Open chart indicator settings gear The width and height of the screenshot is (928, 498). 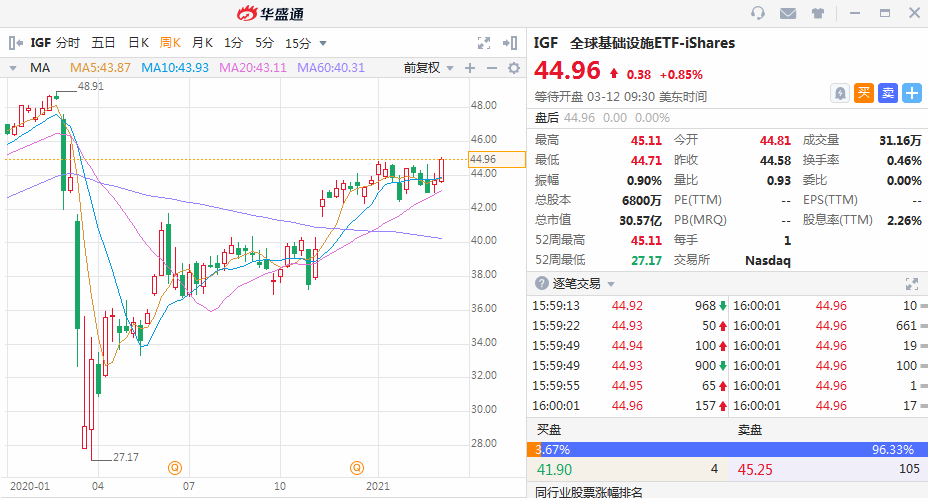514,68
